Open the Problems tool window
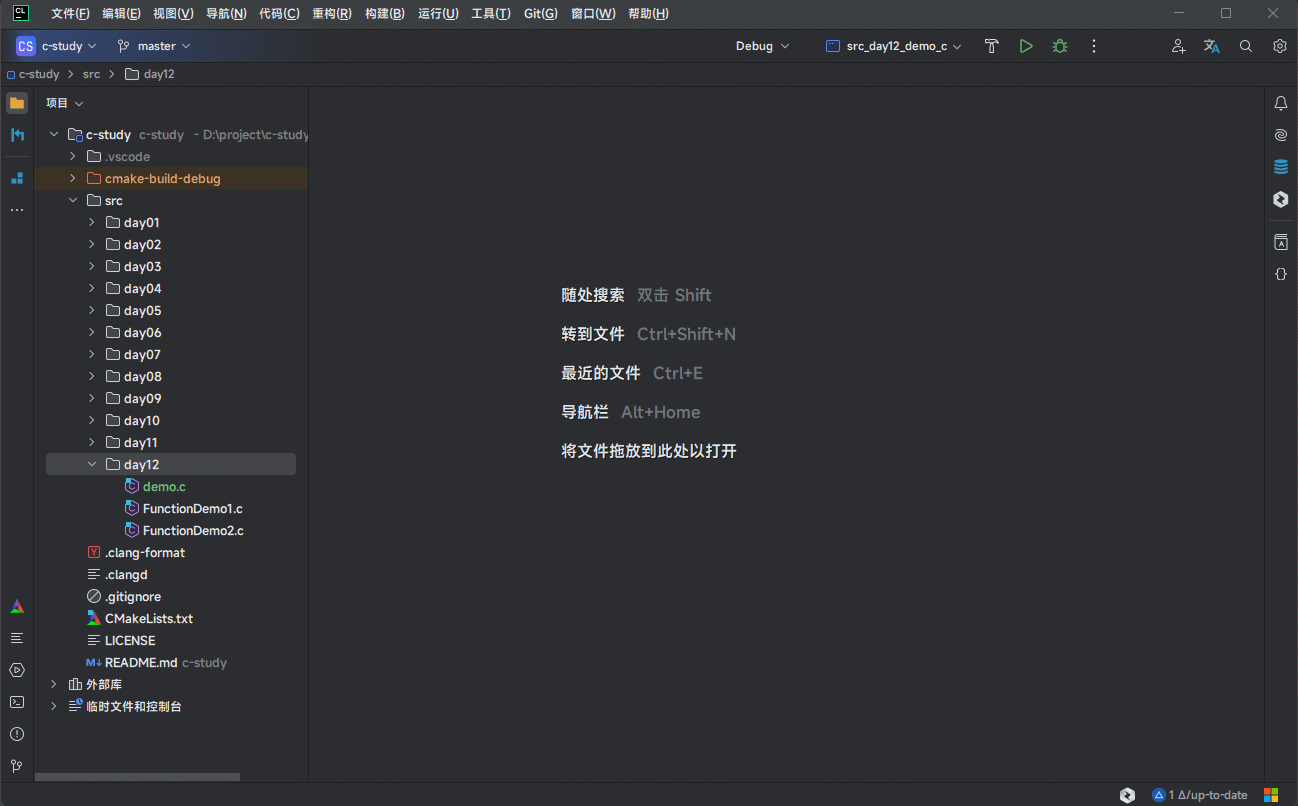This screenshot has width=1298, height=806. 16,734
